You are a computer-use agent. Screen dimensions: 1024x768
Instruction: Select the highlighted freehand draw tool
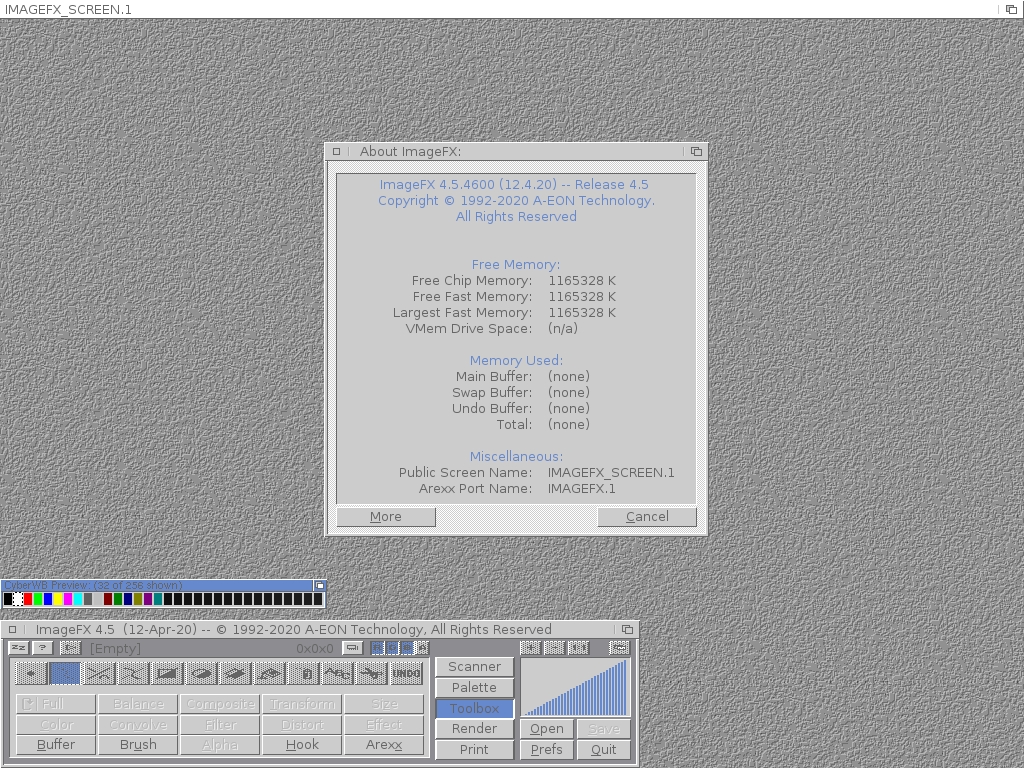[64, 674]
